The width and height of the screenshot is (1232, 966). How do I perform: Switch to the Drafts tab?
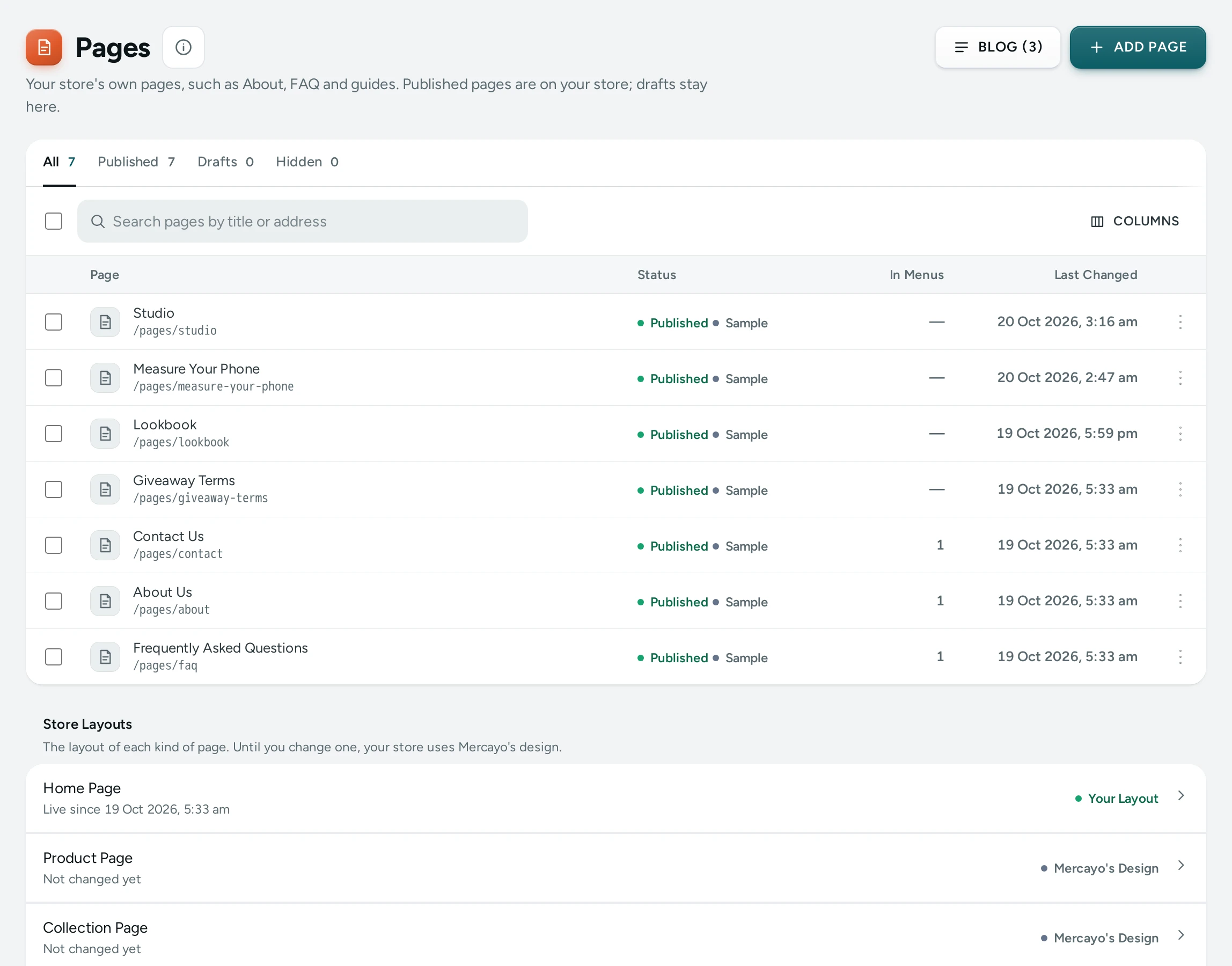[225, 162]
